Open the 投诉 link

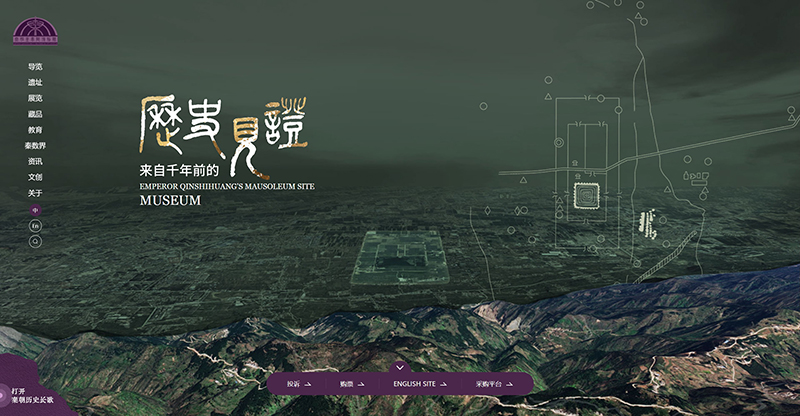[x=299, y=384]
